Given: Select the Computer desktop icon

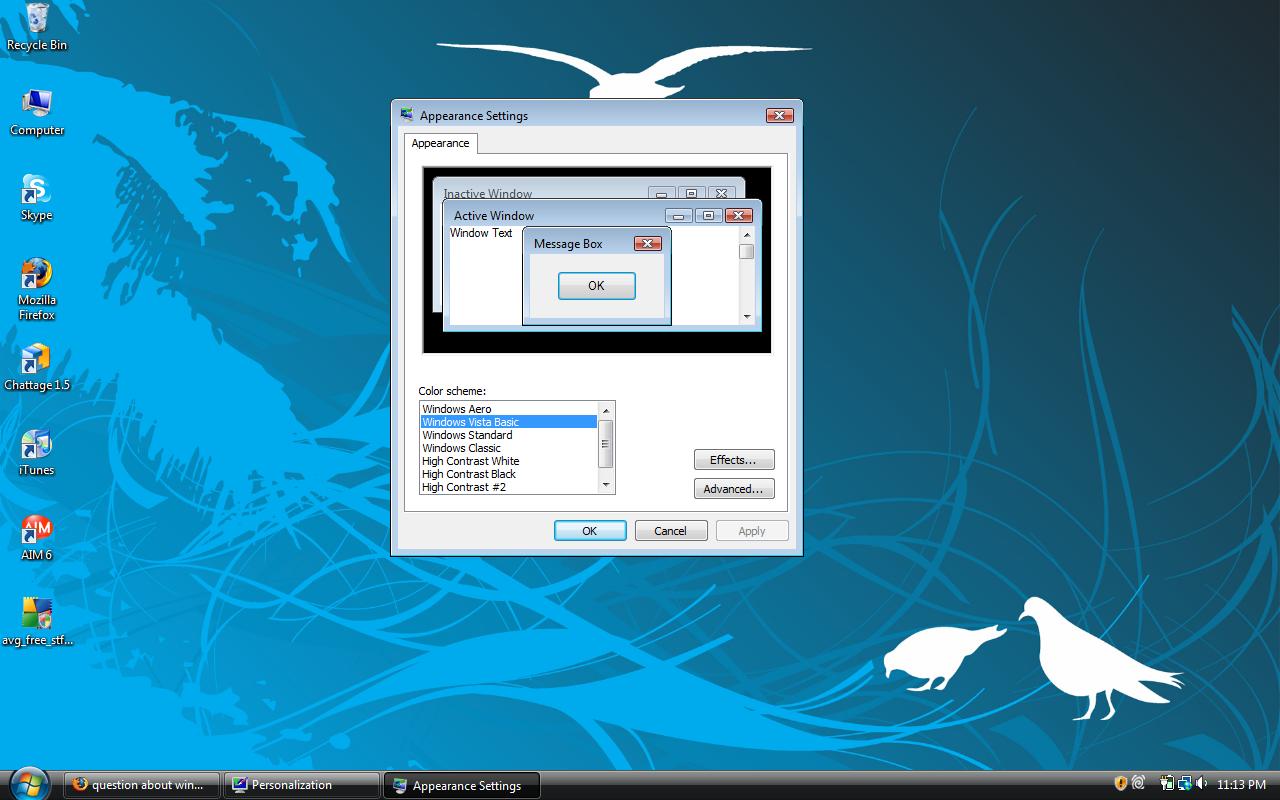Looking at the screenshot, I should [37, 112].
